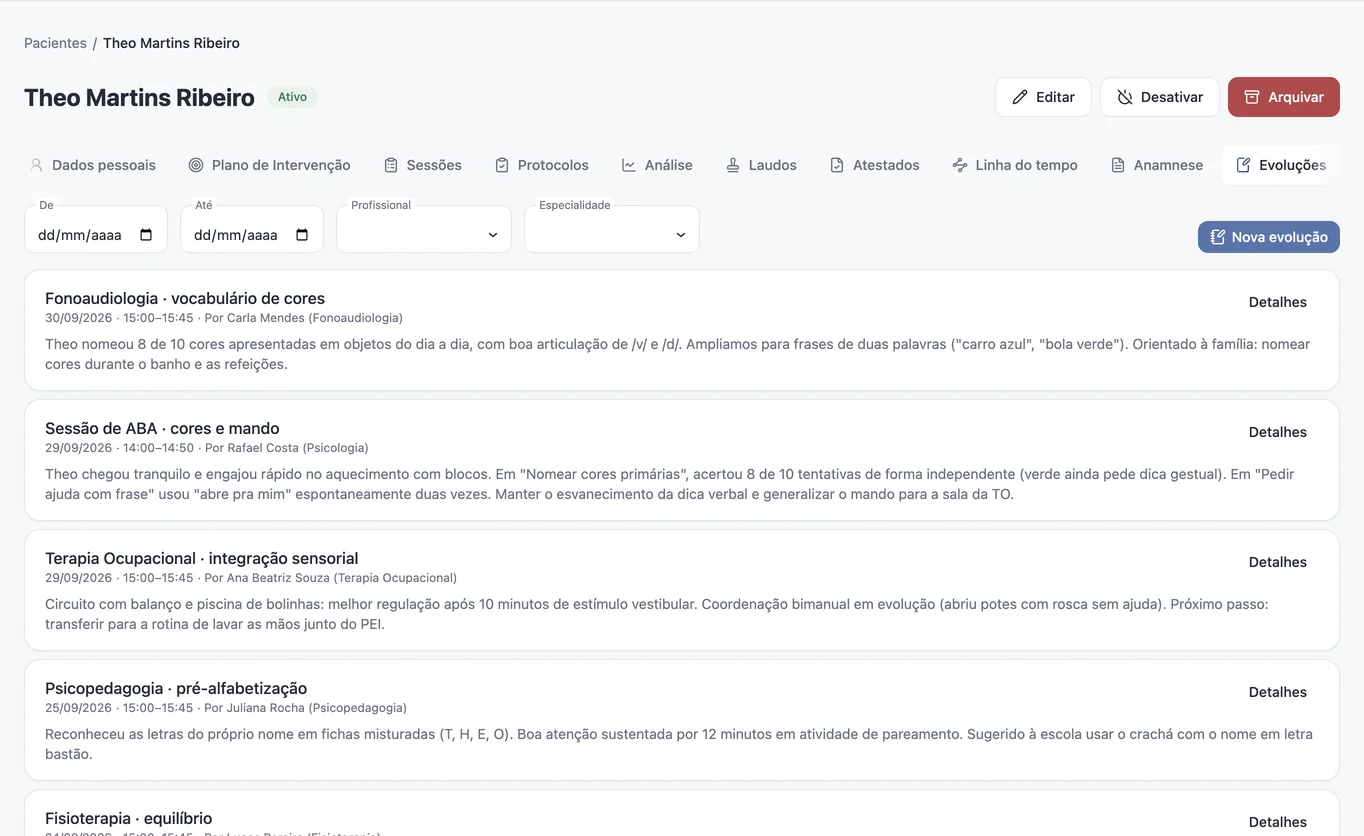Open the Profissional dropdown
1364x836 pixels.
click(424, 230)
